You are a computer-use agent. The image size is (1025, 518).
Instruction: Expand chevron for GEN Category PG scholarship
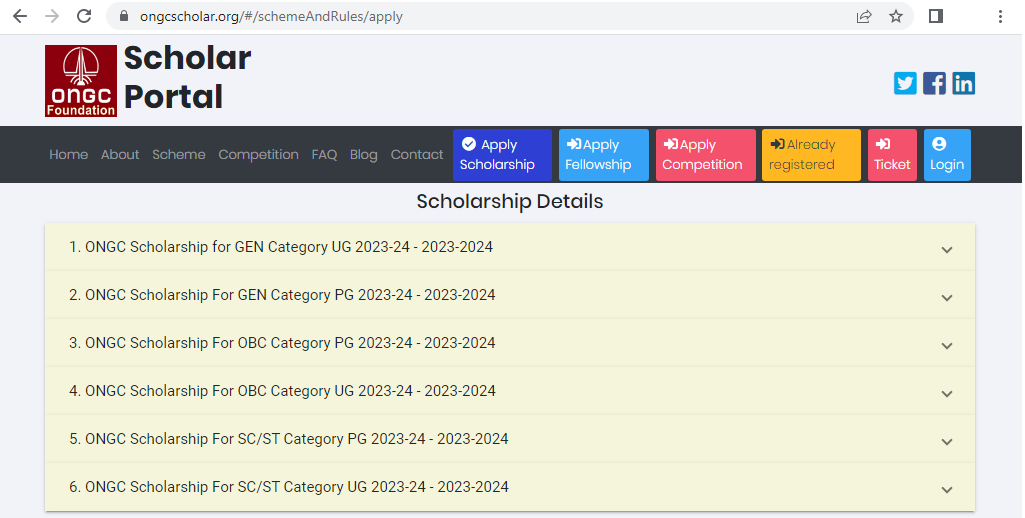click(x=947, y=298)
